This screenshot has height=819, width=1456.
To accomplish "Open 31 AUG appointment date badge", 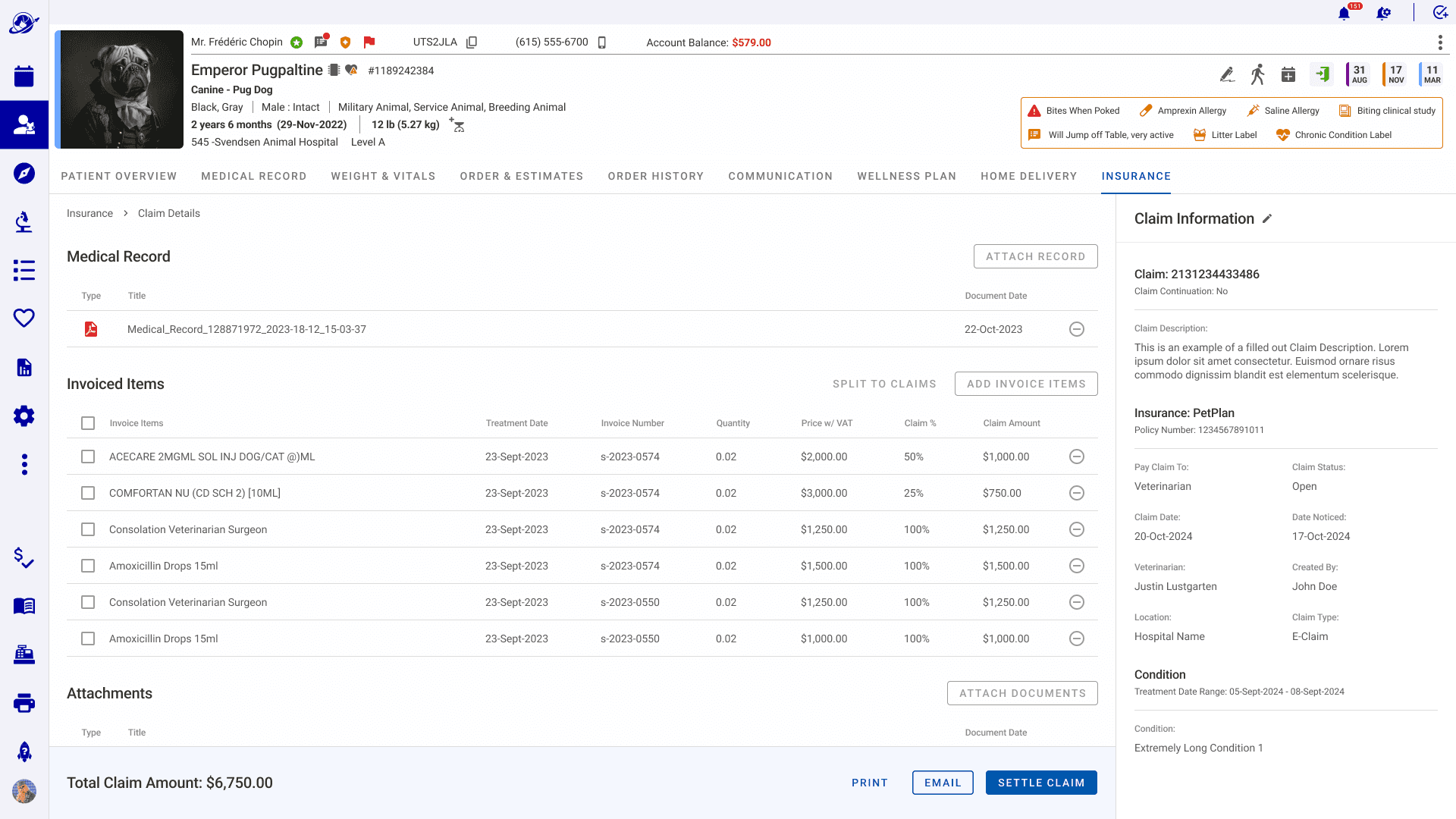I will coord(1358,74).
